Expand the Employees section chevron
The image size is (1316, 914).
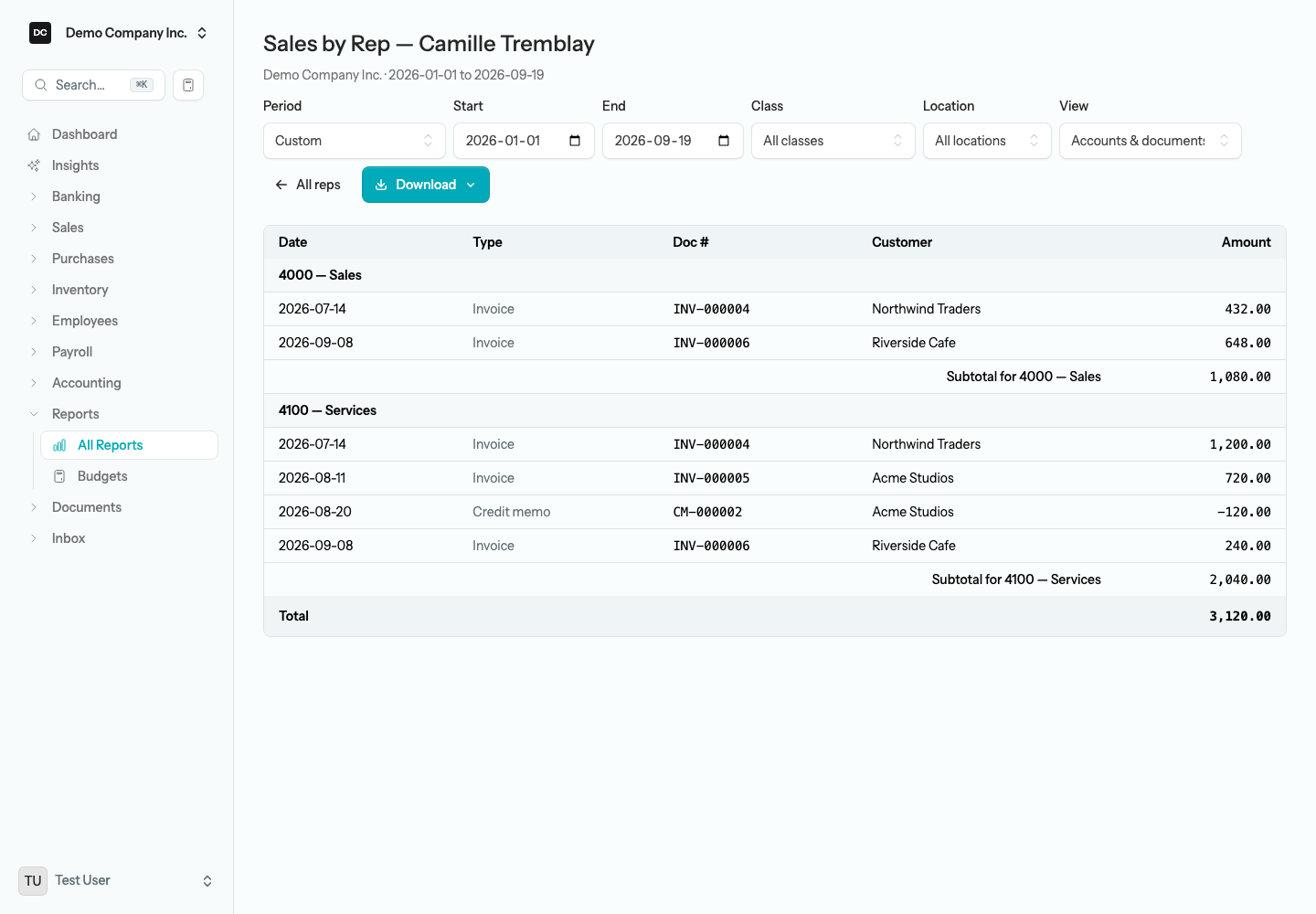[x=34, y=321]
